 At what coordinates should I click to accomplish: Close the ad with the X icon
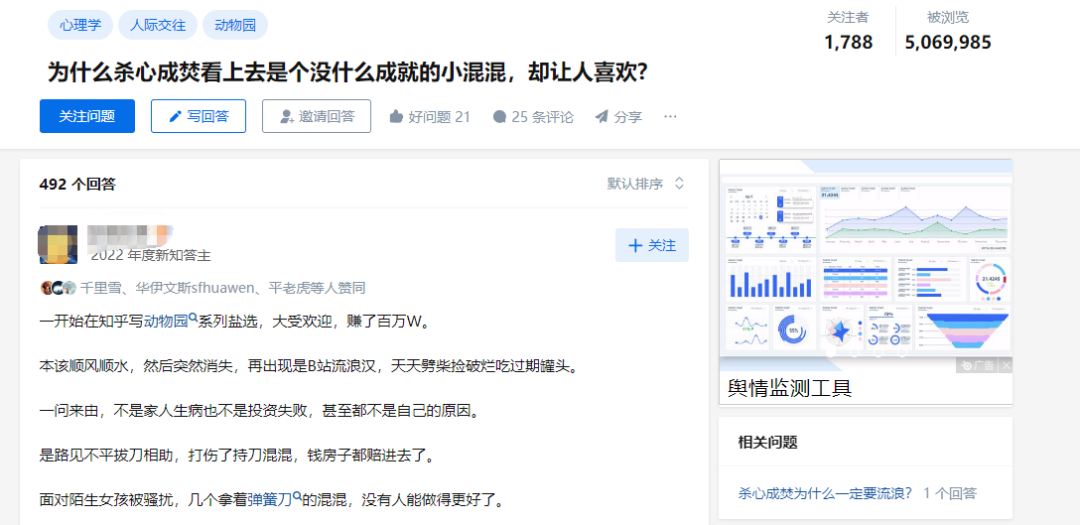tap(1006, 366)
